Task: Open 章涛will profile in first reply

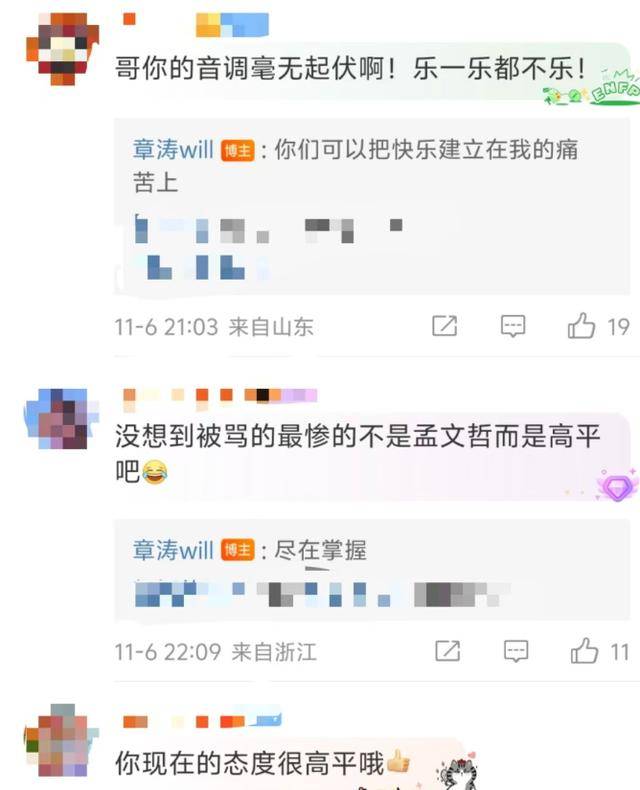Action: click(x=173, y=150)
